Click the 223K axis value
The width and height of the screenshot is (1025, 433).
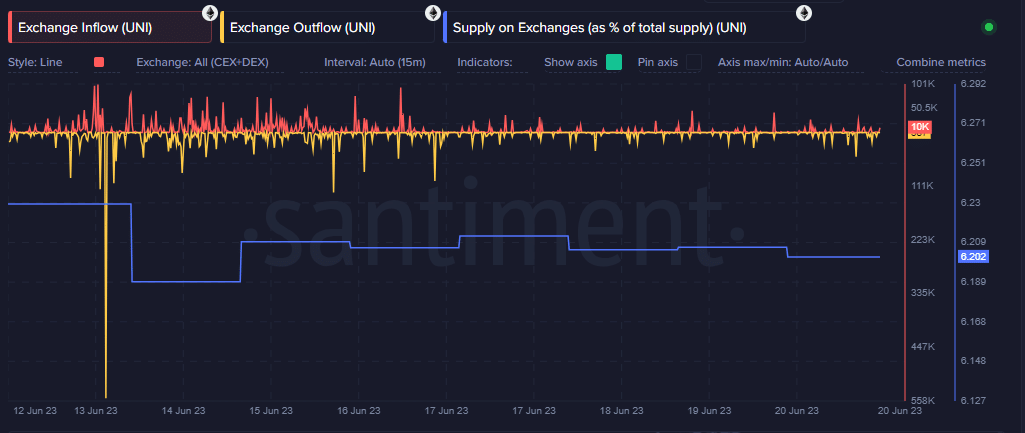point(923,239)
